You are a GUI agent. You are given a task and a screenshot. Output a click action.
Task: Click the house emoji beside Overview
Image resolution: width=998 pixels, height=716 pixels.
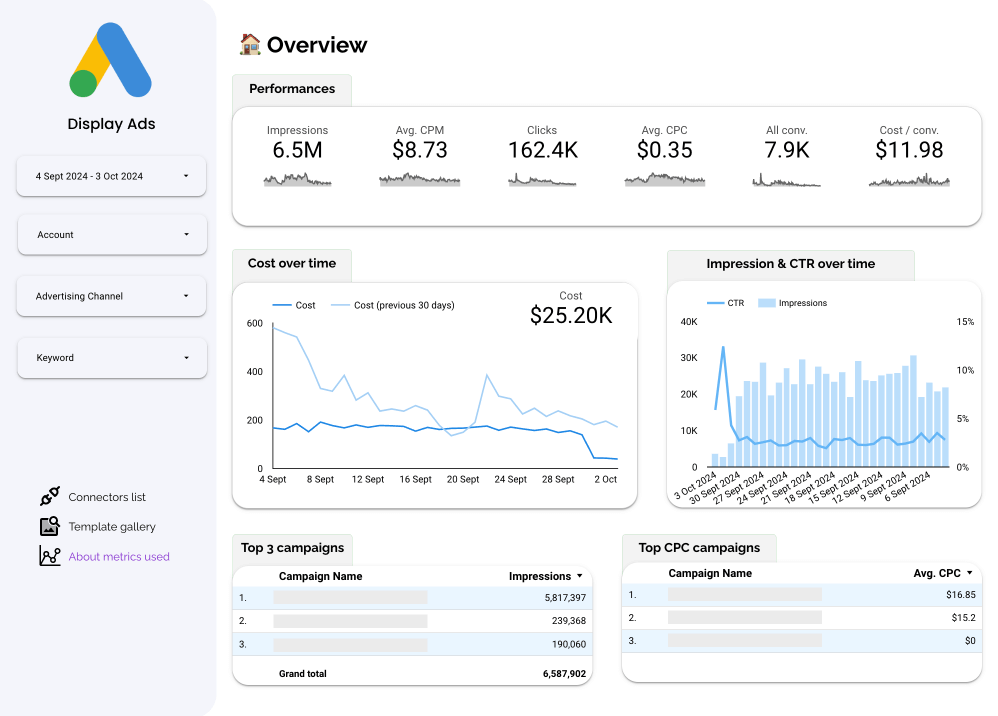[250, 45]
